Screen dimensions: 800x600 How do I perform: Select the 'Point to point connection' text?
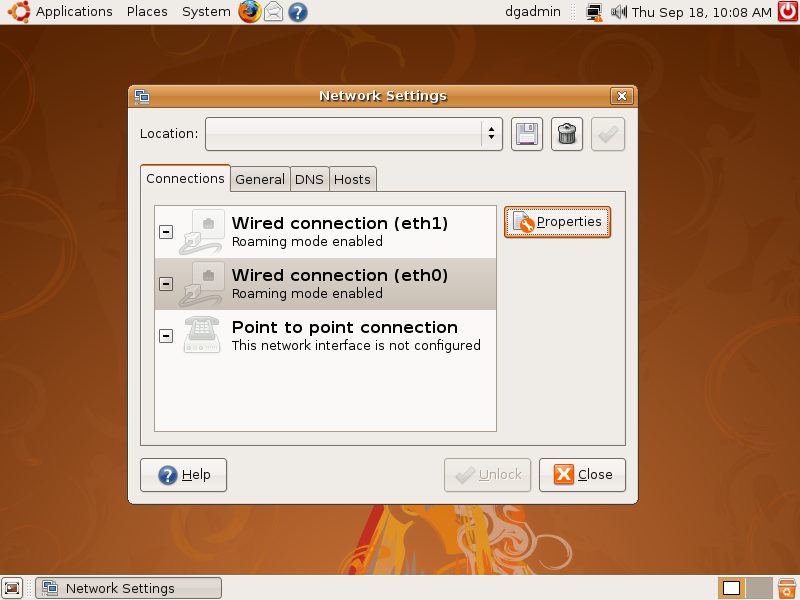coord(344,327)
